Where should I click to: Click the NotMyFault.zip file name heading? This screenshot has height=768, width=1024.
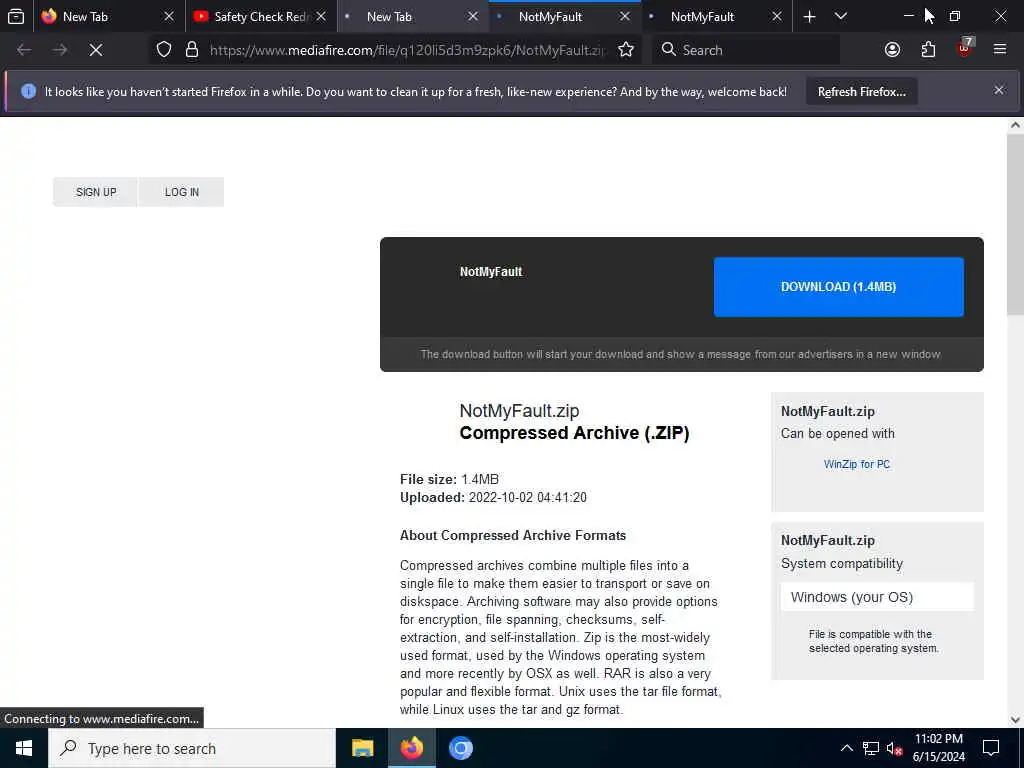519,411
